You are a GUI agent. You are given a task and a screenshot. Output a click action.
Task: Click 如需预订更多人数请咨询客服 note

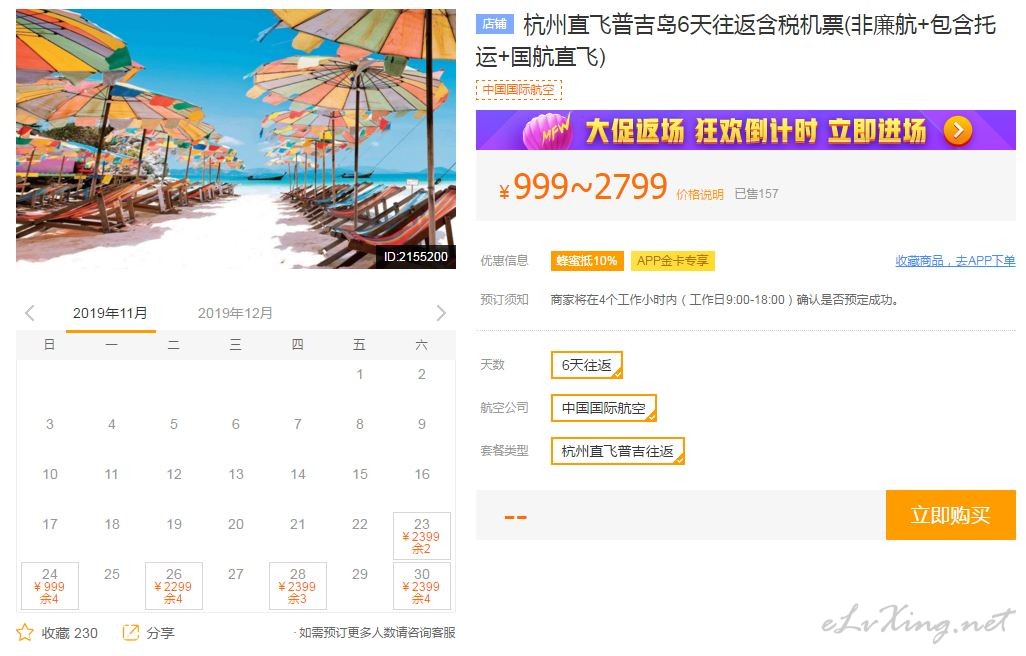(x=376, y=632)
